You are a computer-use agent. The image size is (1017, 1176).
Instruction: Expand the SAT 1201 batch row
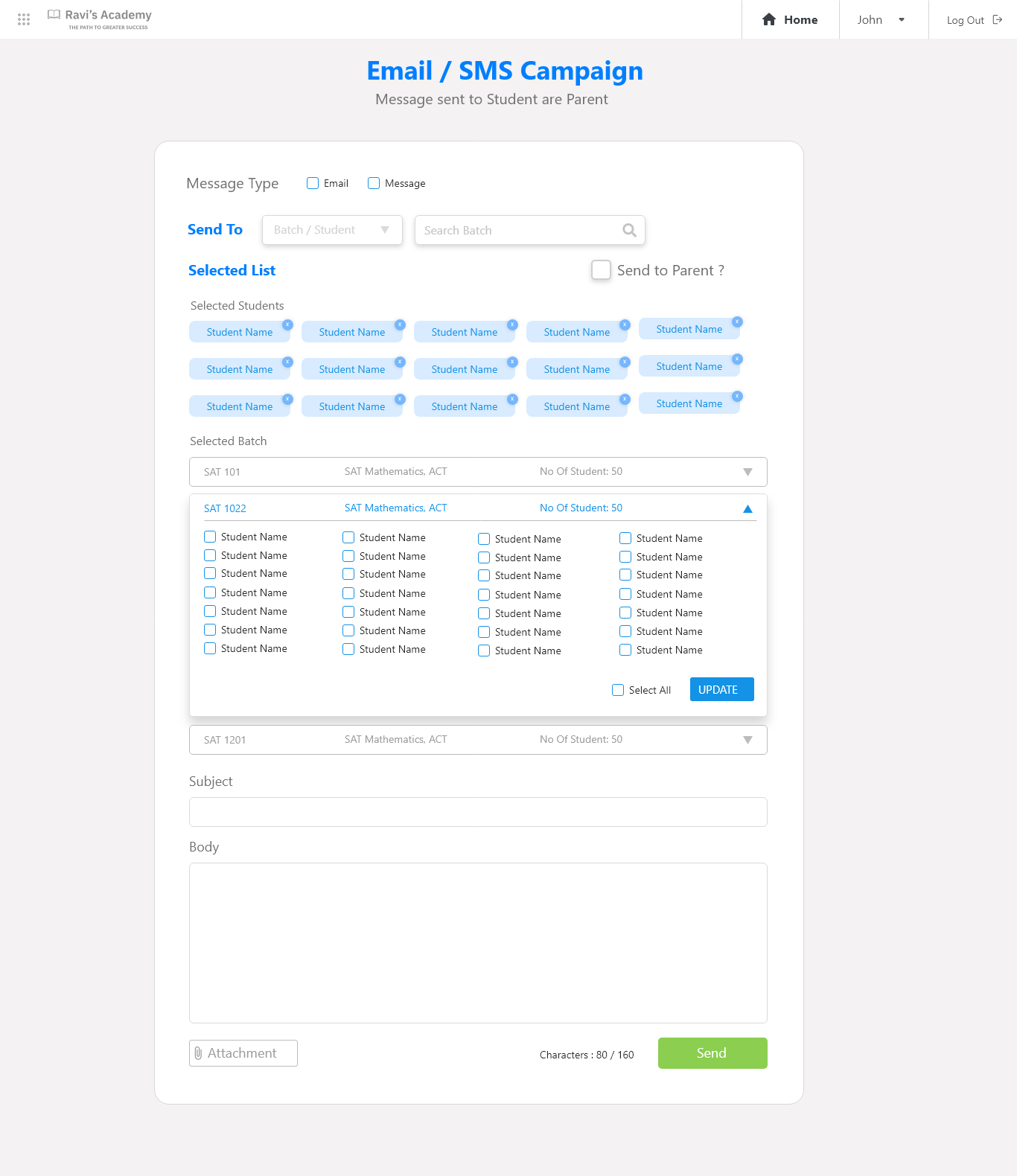(478, 740)
